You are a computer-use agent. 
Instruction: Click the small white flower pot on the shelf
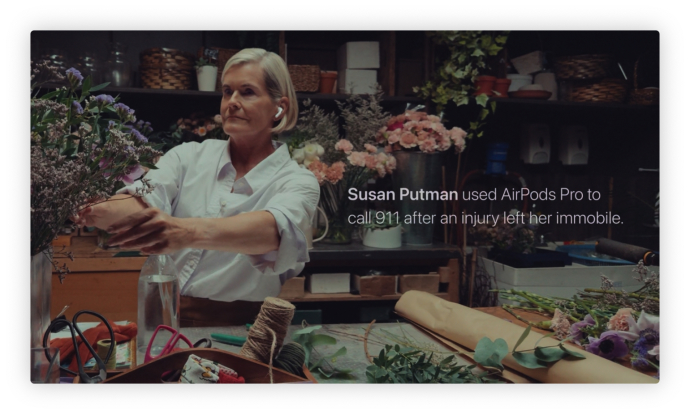click(207, 77)
